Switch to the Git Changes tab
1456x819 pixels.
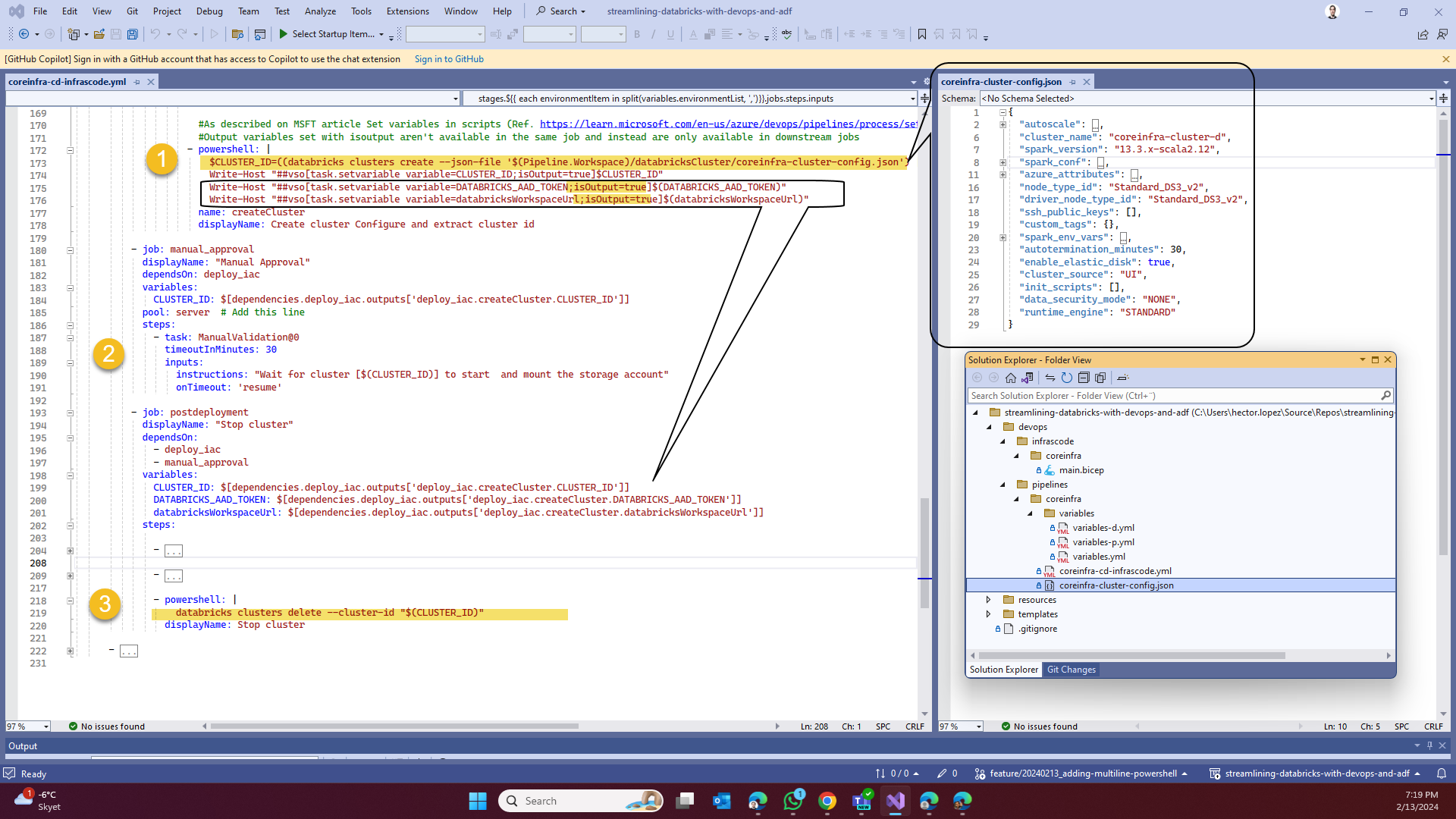(x=1071, y=670)
